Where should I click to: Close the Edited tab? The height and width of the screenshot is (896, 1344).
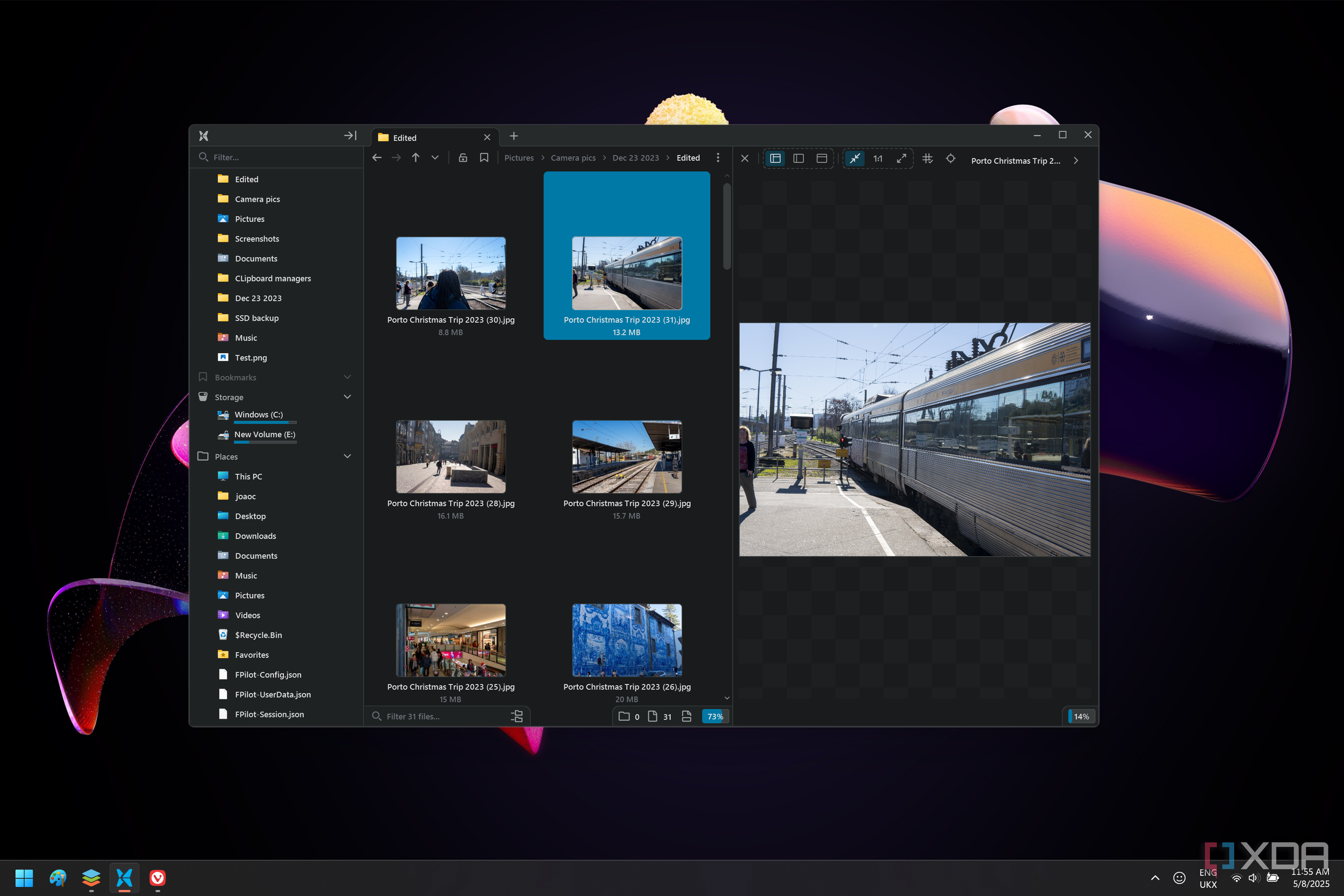click(487, 137)
